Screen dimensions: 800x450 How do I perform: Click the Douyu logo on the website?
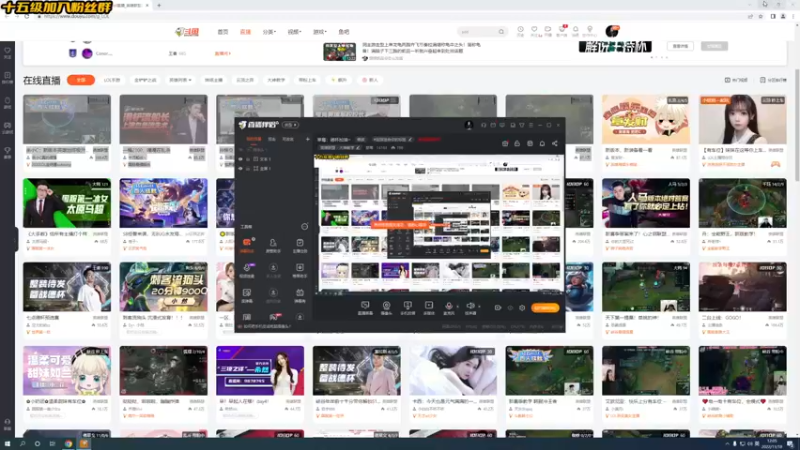(x=187, y=32)
